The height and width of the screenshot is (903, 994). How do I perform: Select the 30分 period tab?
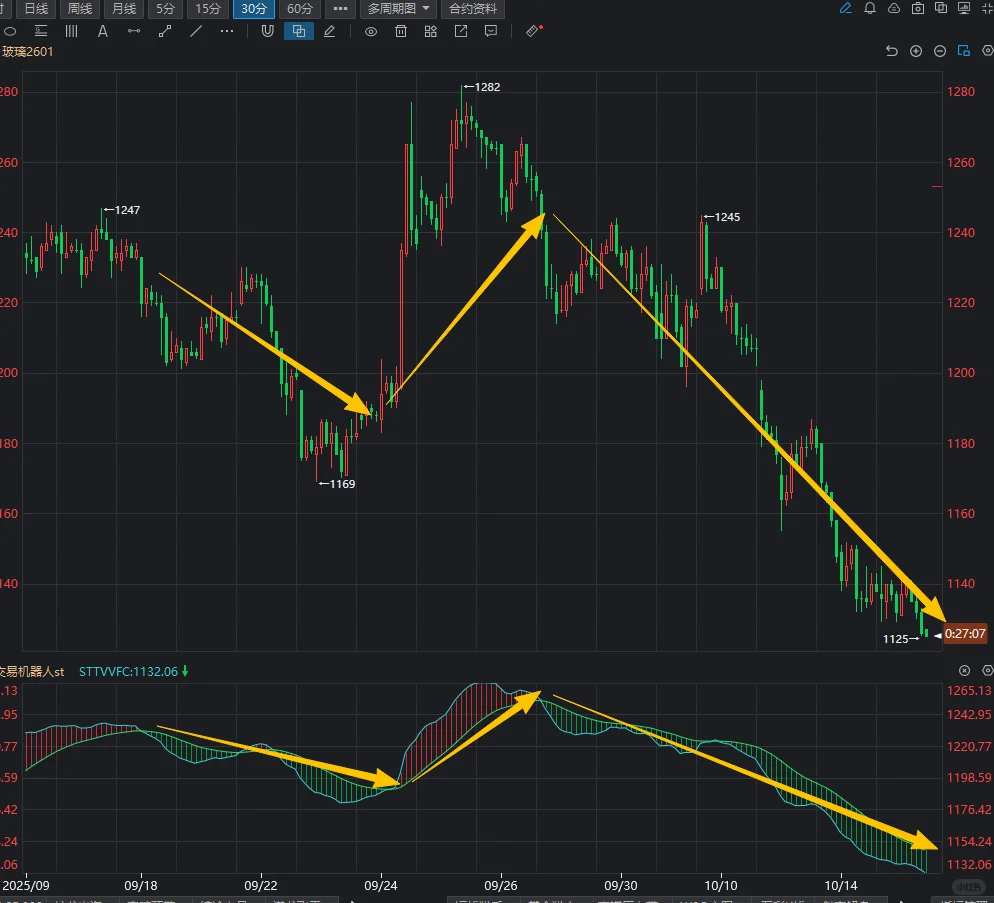click(x=254, y=9)
